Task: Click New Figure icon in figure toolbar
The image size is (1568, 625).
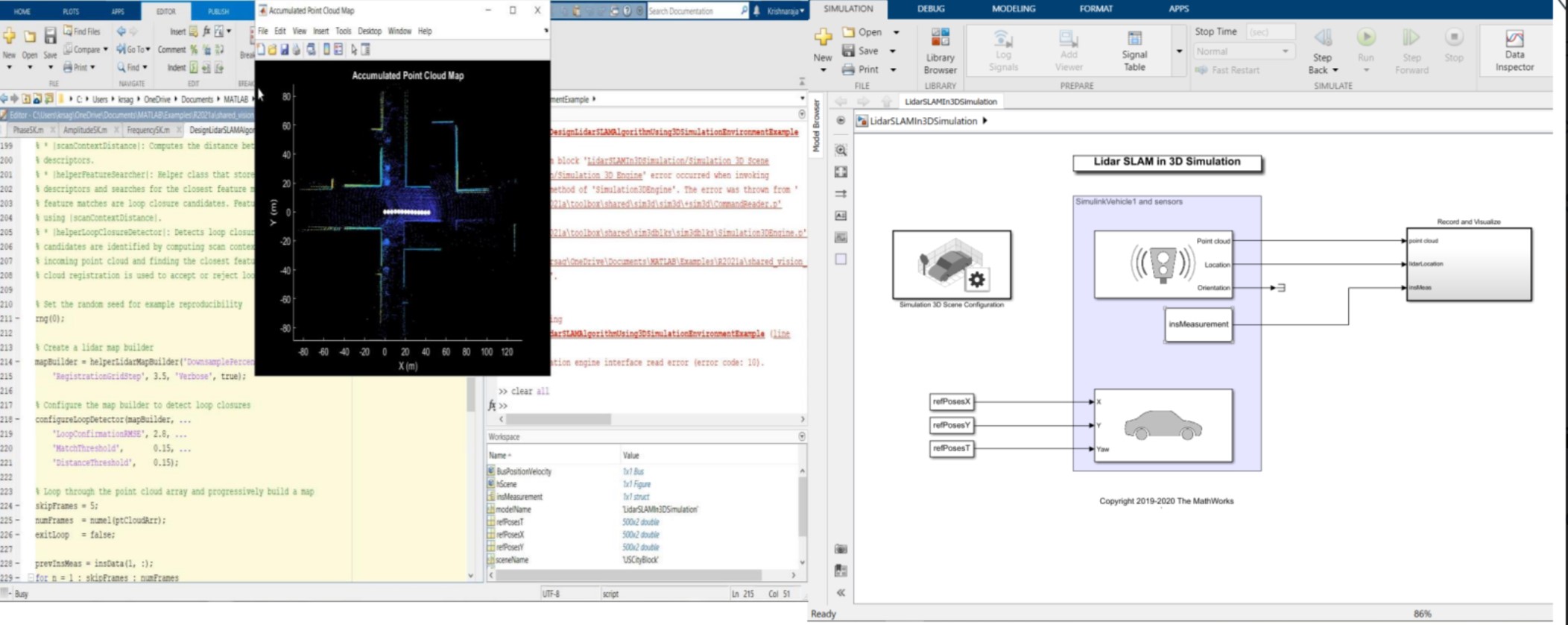Action: click(261, 49)
